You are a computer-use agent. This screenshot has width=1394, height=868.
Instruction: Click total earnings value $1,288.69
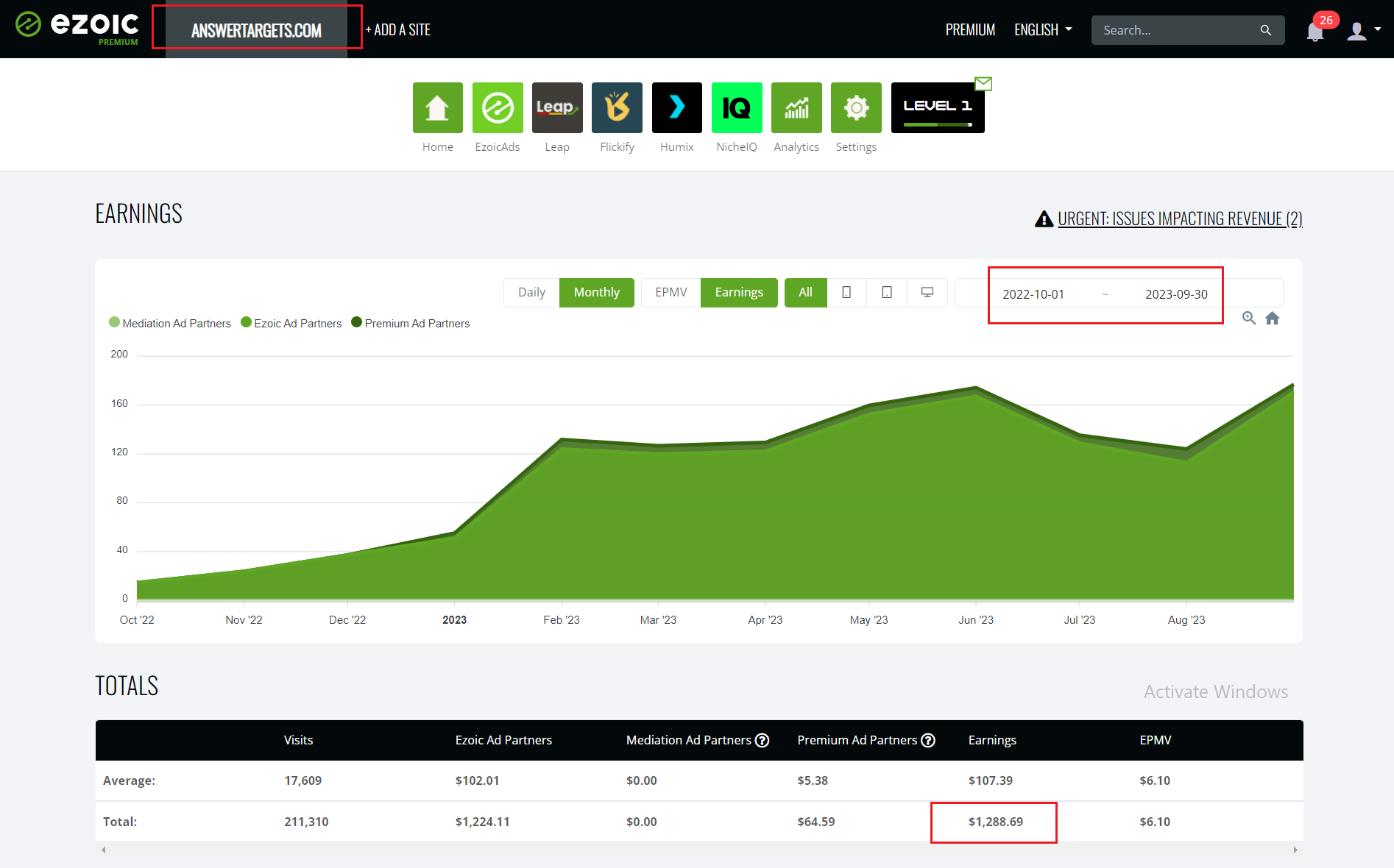point(995,822)
